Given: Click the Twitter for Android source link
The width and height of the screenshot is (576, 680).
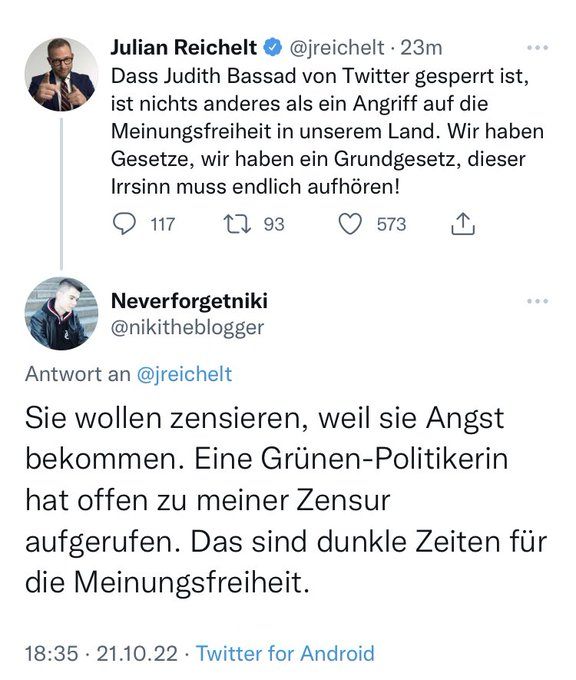Looking at the screenshot, I should 285,654.
